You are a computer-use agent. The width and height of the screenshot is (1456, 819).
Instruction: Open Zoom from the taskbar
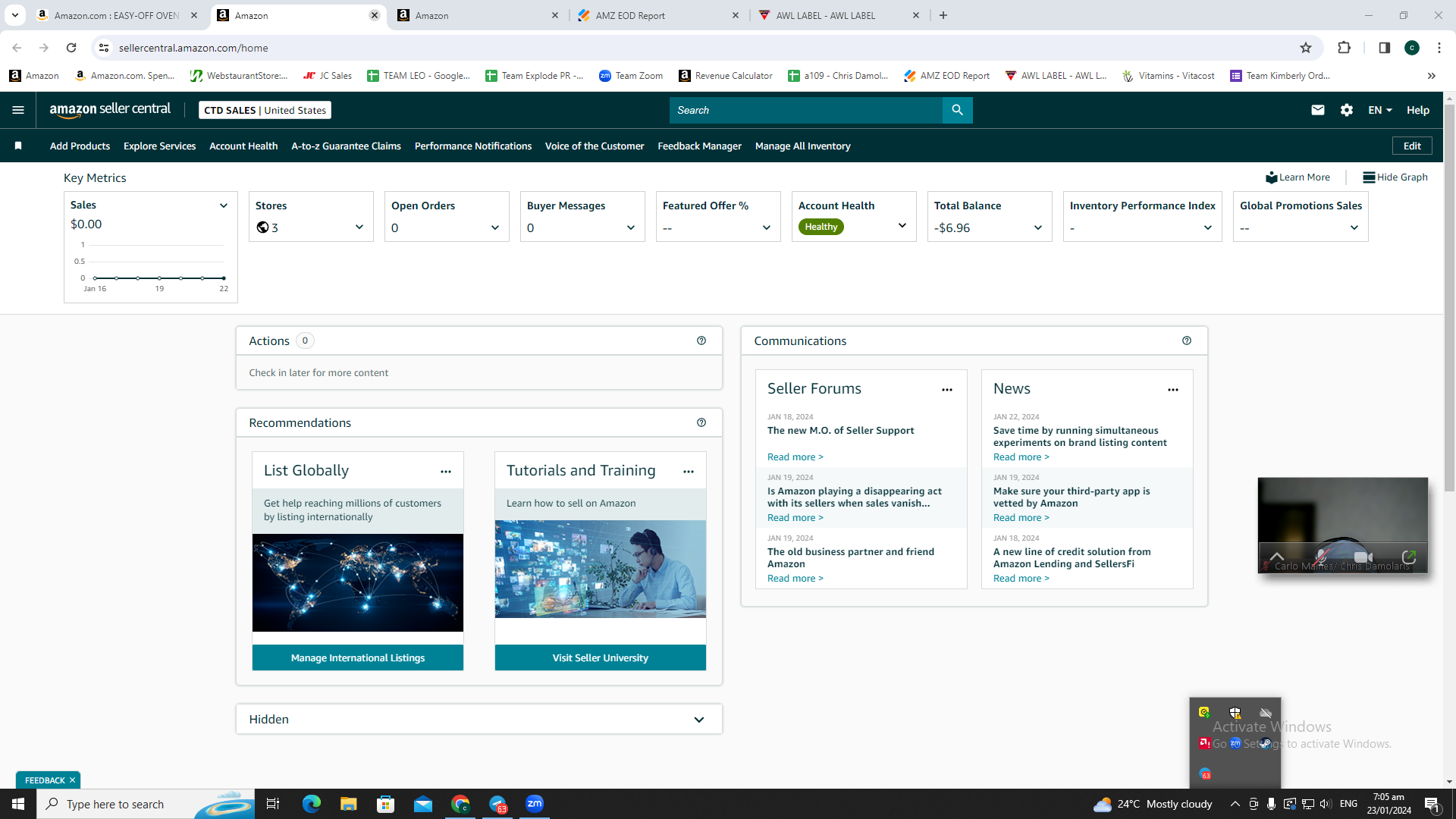tap(535, 804)
